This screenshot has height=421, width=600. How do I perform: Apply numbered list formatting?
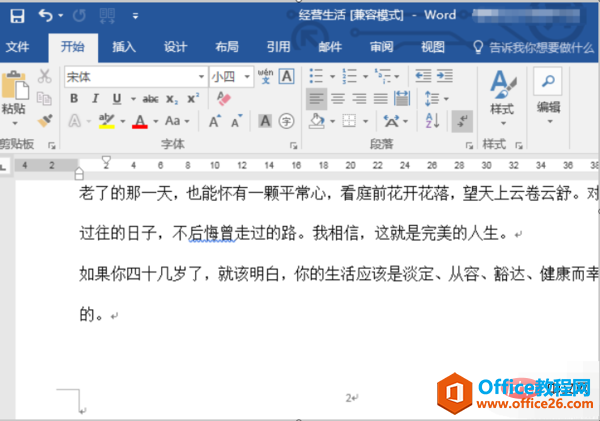[349, 76]
